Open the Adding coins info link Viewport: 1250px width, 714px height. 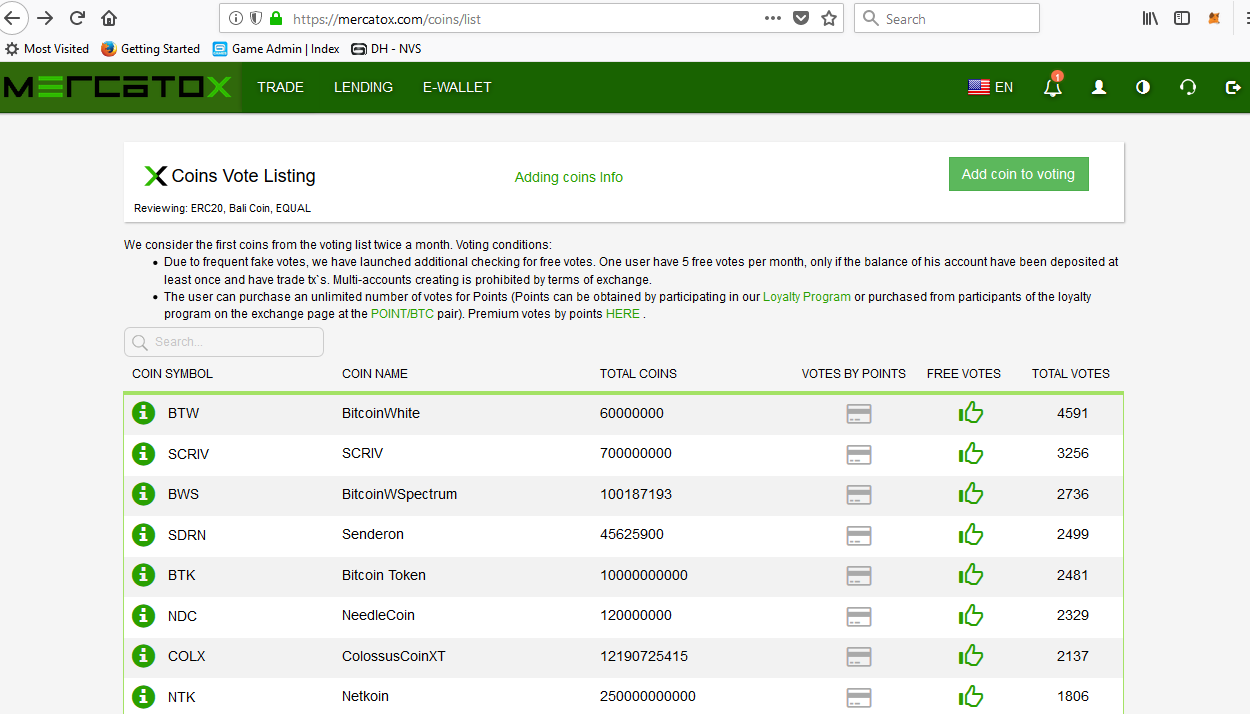pos(568,177)
